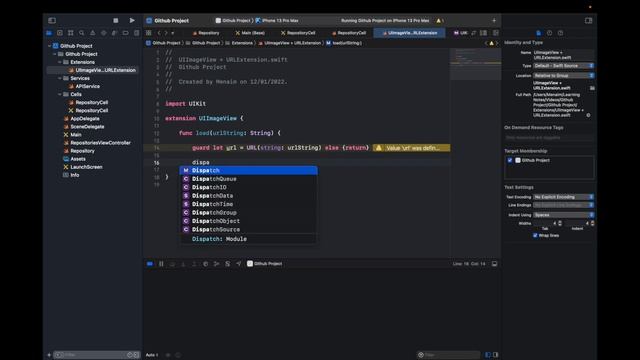
Task: Switch to the Repository editor tab
Action: pyautogui.click(x=206, y=33)
